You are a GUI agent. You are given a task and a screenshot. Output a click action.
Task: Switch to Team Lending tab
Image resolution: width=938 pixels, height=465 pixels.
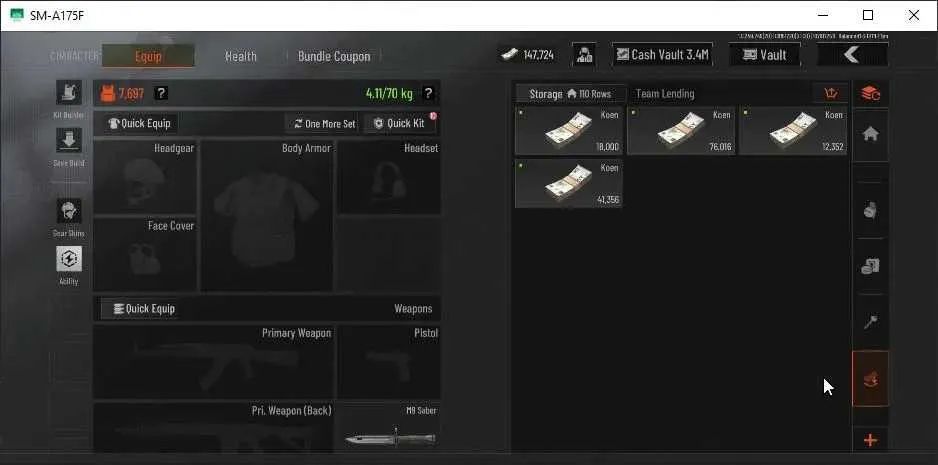pyautogui.click(x=665, y=94)
